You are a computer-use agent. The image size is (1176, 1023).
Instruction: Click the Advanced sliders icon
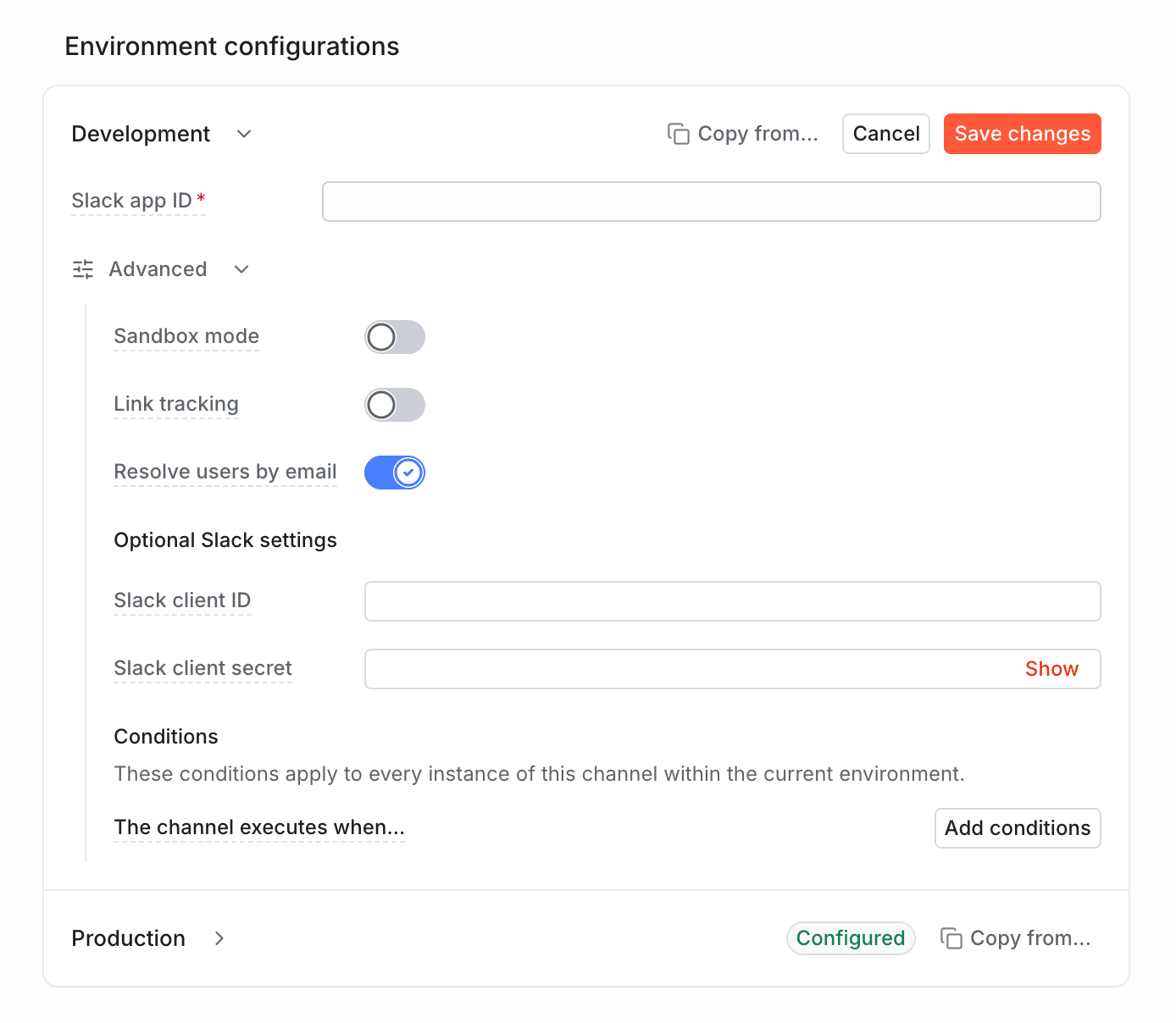[83, 269]
